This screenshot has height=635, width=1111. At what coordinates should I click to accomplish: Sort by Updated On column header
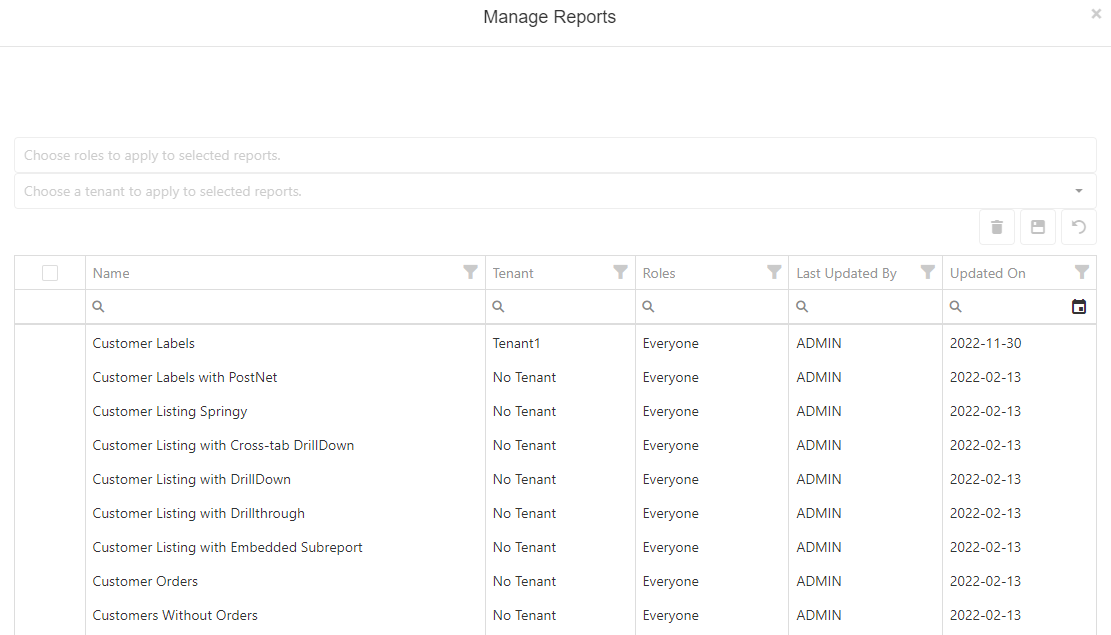pyautogui.click(x=988, y=273)
